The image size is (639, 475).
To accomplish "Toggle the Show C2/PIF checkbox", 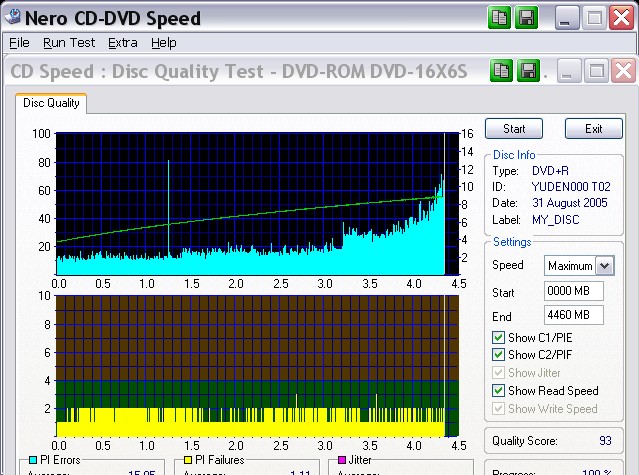I will (x=498, y=355).
